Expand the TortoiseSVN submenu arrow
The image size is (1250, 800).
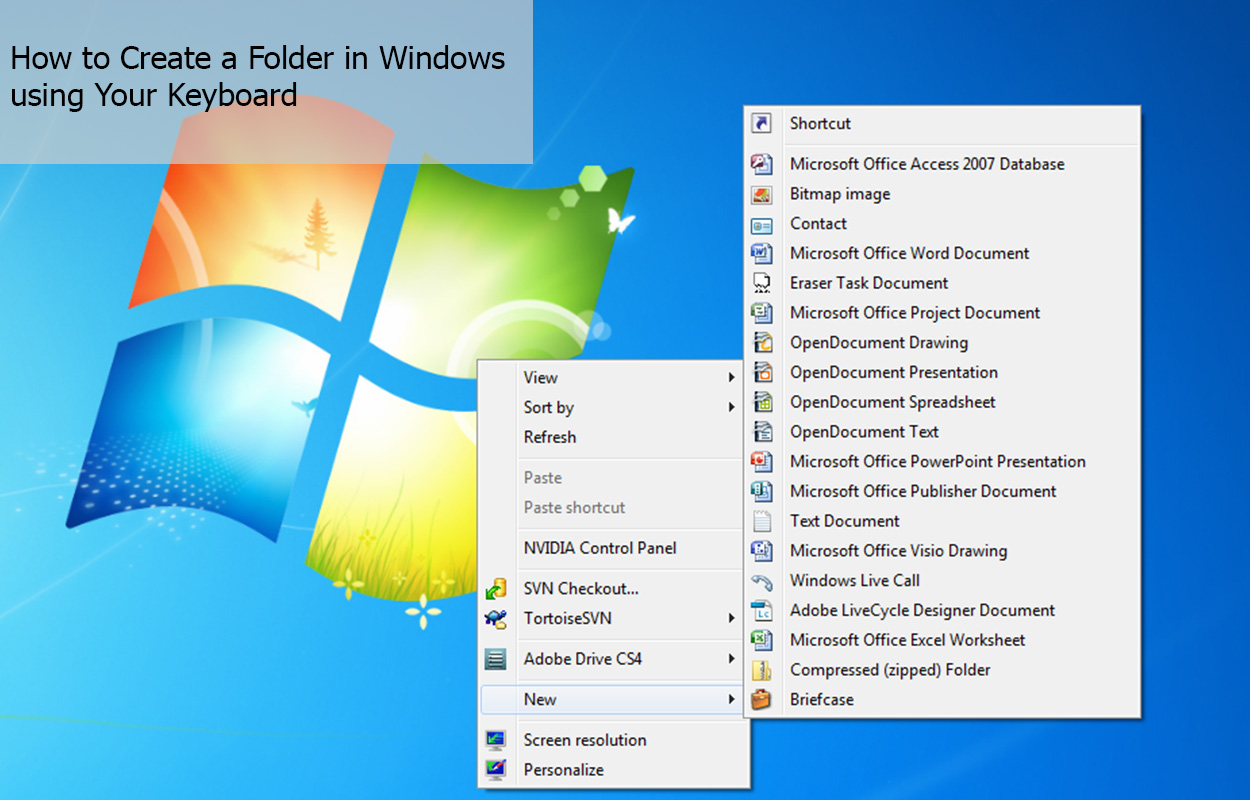pos(732,619)
